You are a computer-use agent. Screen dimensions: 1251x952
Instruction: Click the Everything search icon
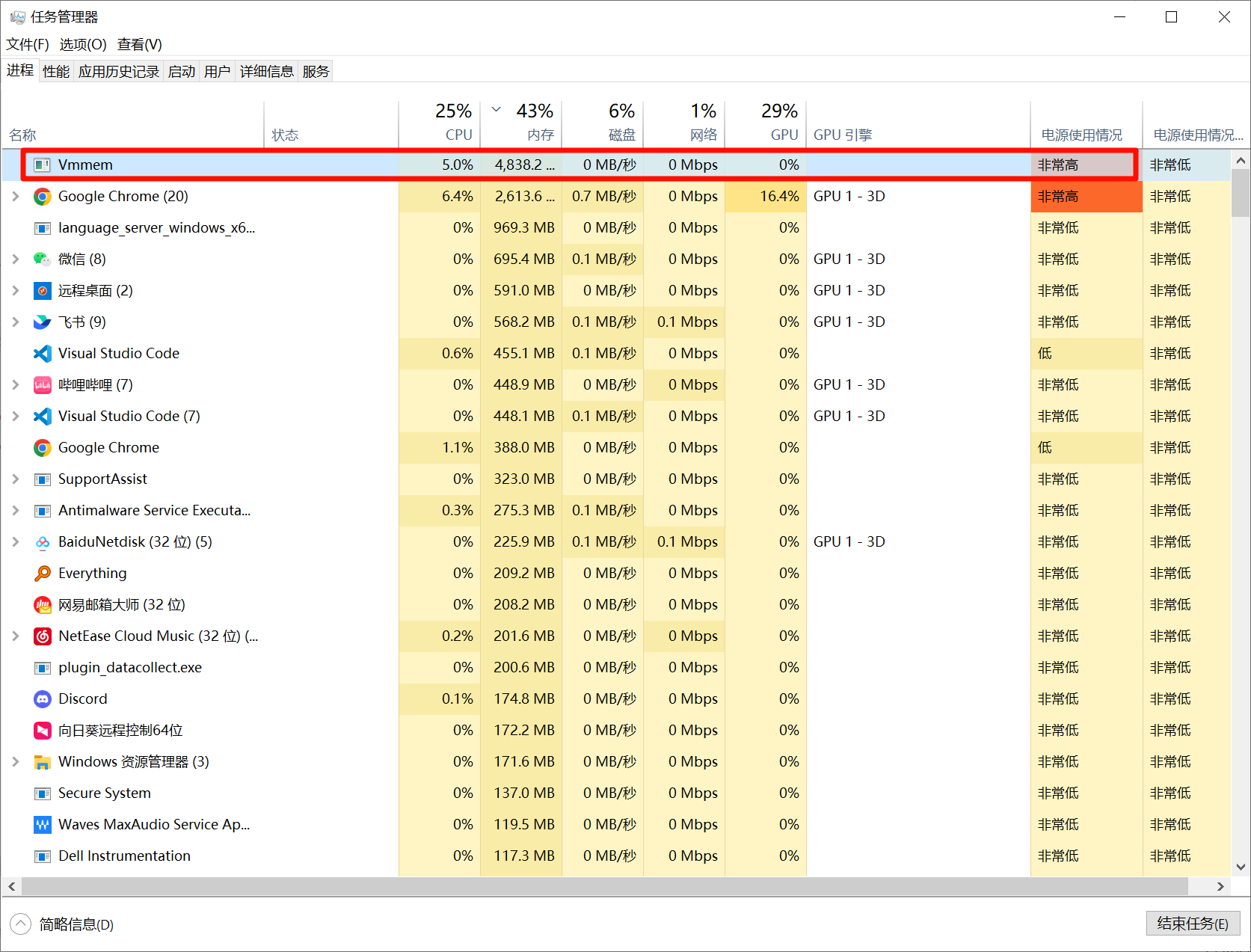click(43, 574)
